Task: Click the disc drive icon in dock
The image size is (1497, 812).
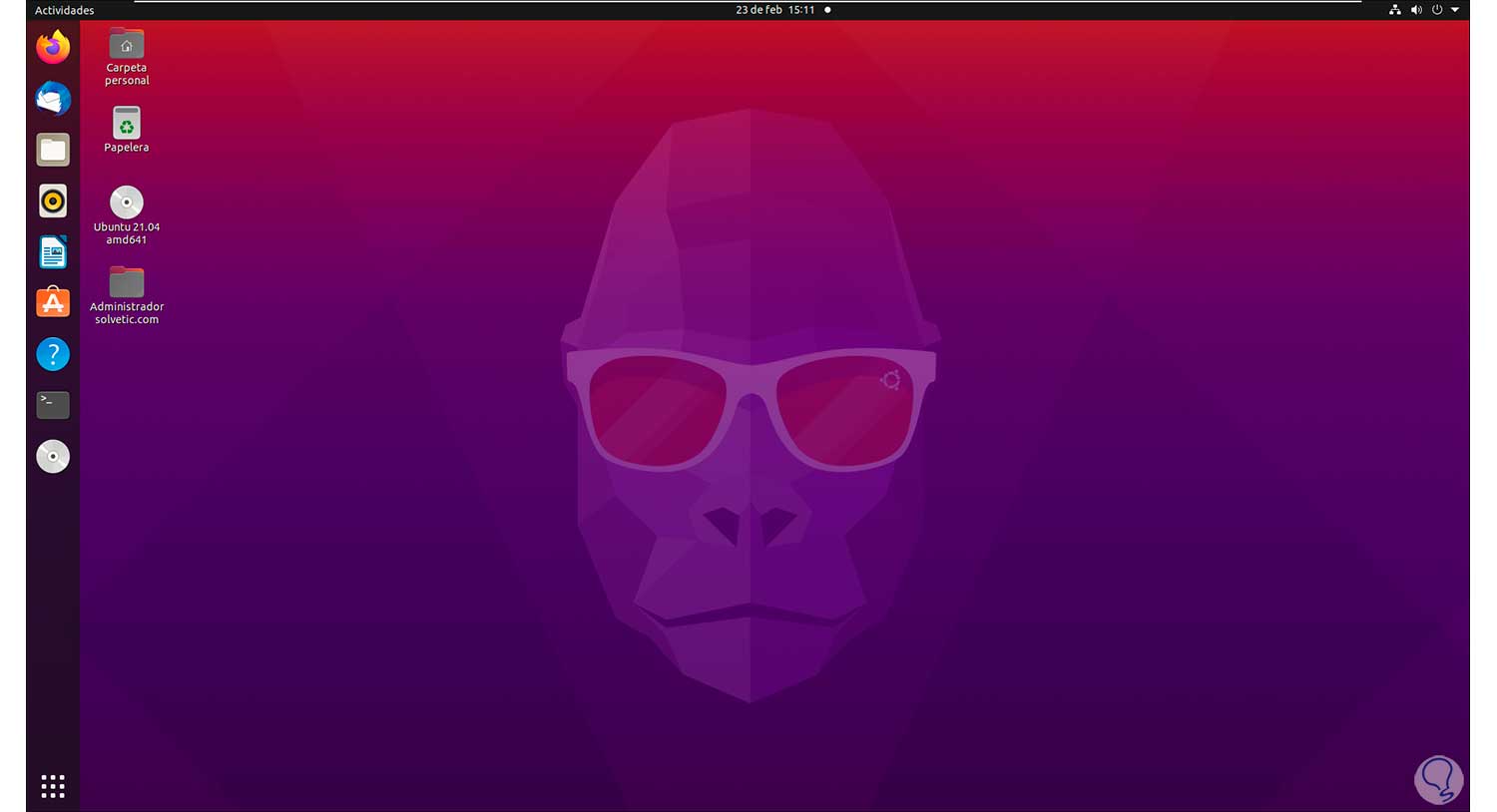Action: 53,456
